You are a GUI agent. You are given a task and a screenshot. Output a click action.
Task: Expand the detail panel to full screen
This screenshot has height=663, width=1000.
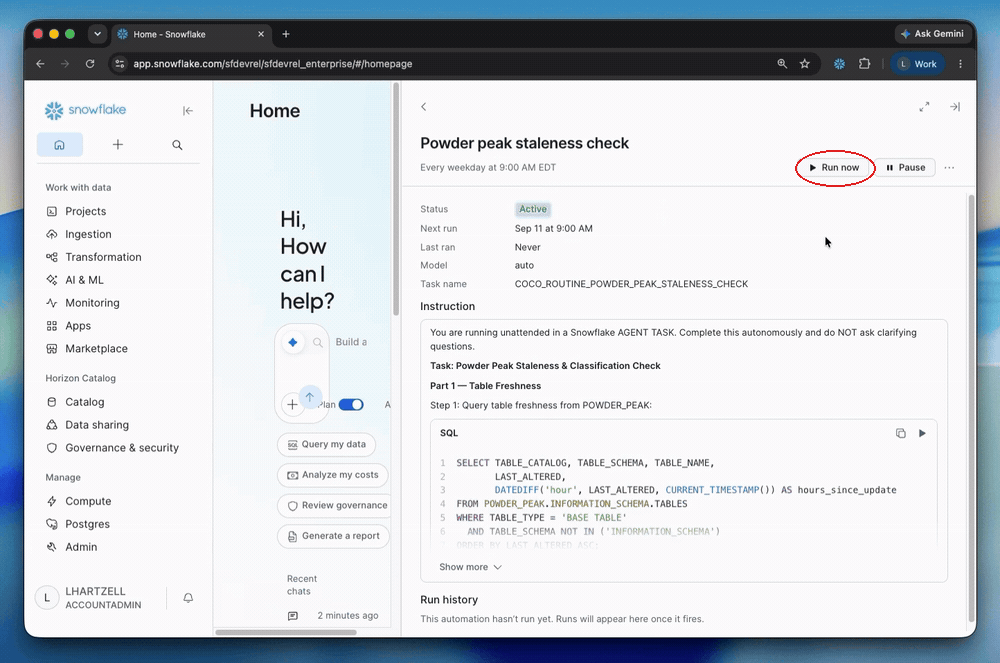[x=924, y=106]
